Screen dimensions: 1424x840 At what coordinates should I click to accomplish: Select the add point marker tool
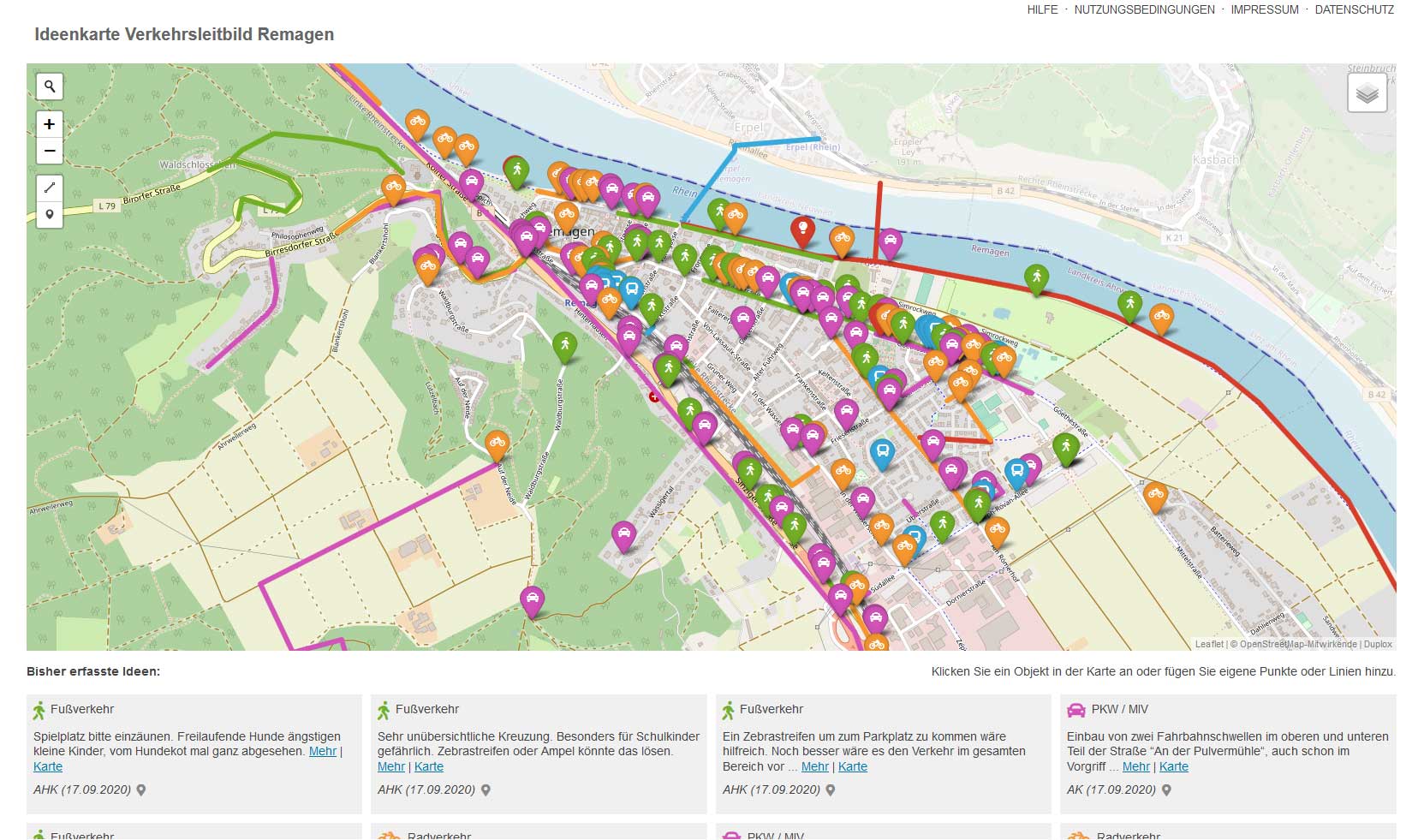pos(50,214)
